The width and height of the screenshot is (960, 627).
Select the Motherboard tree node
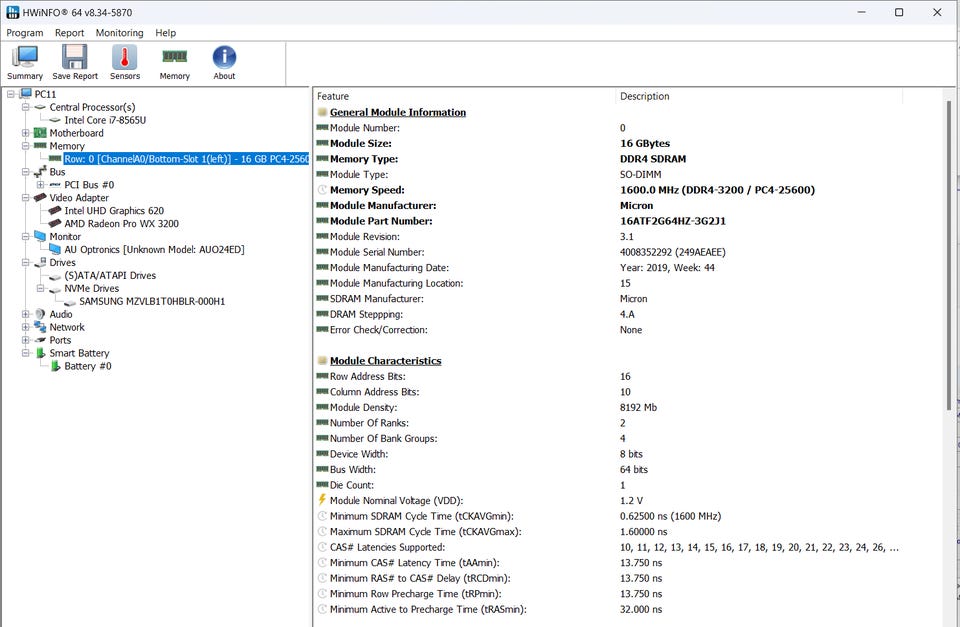coord(76,133)
